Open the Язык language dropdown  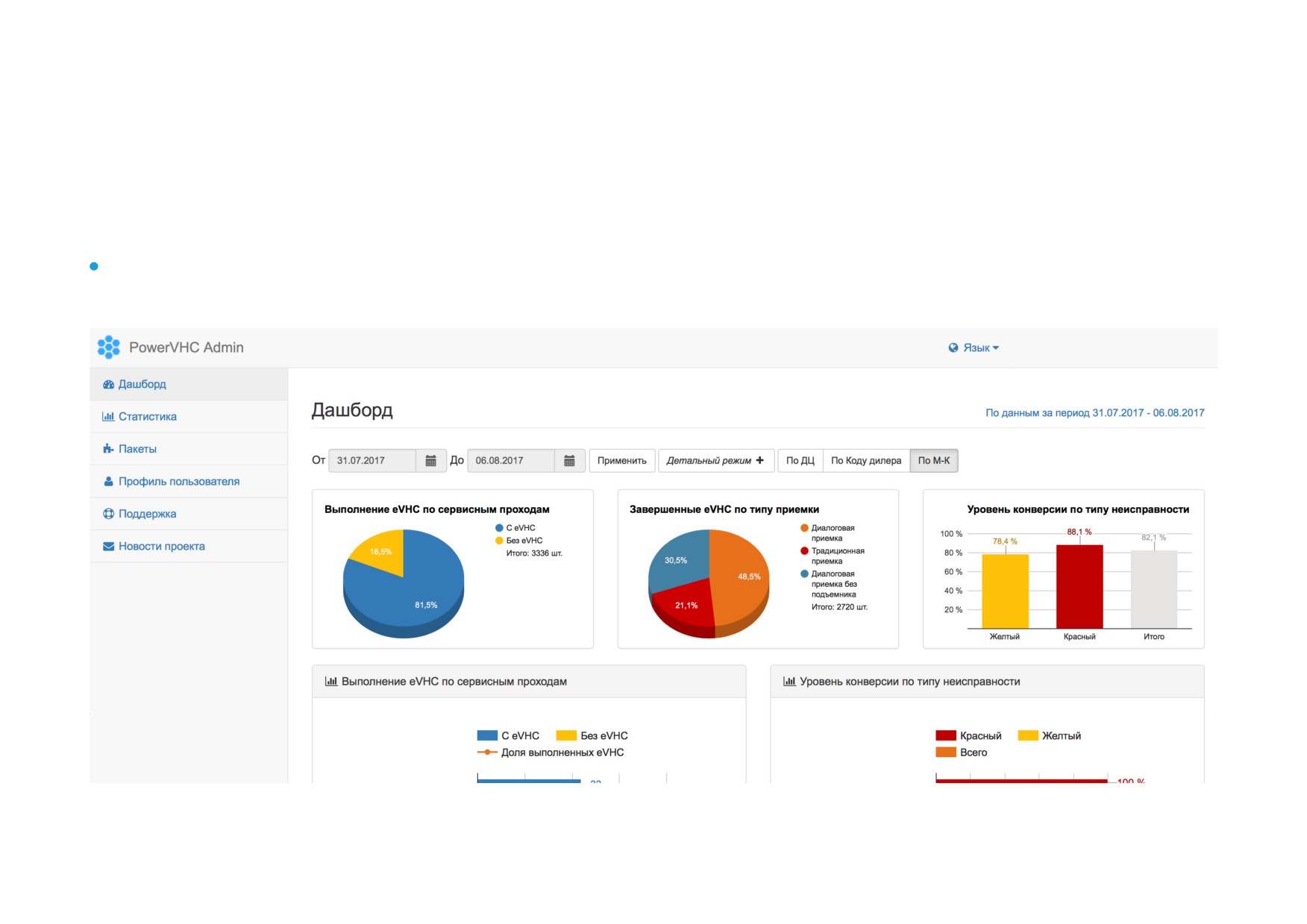(974, 348)
